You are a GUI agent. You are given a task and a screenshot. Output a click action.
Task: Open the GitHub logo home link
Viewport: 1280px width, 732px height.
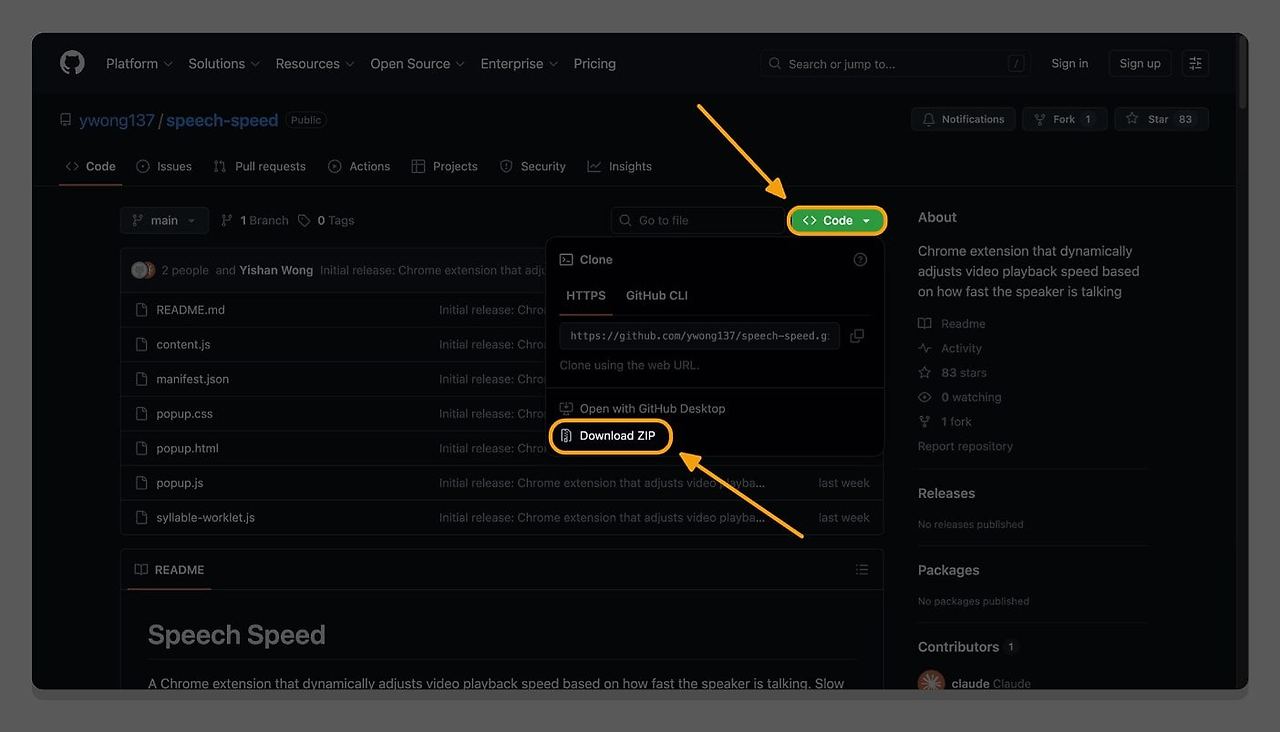point(72,63)
